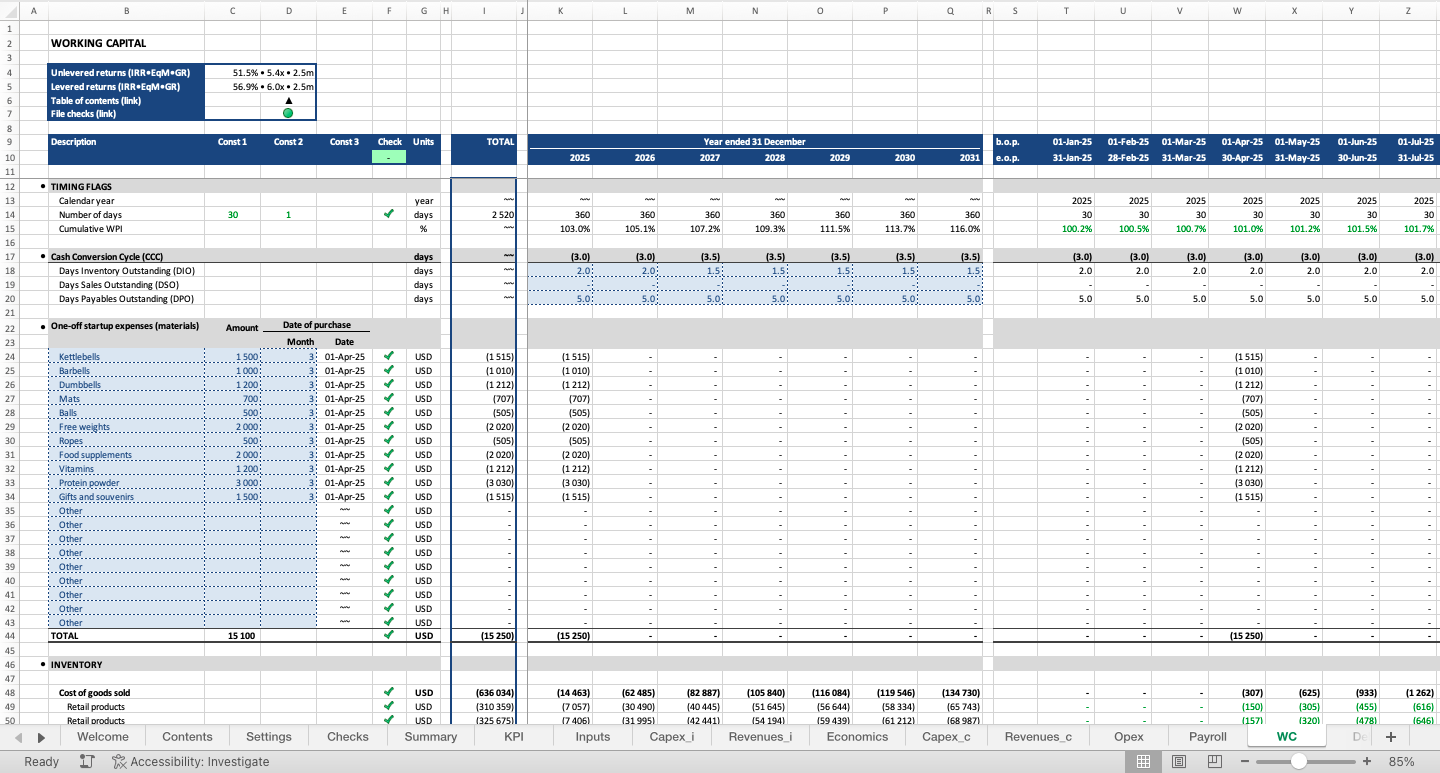Click the check mark in the TOTAL row
This screenshot has height=773, width=1440.
(389, 635)
